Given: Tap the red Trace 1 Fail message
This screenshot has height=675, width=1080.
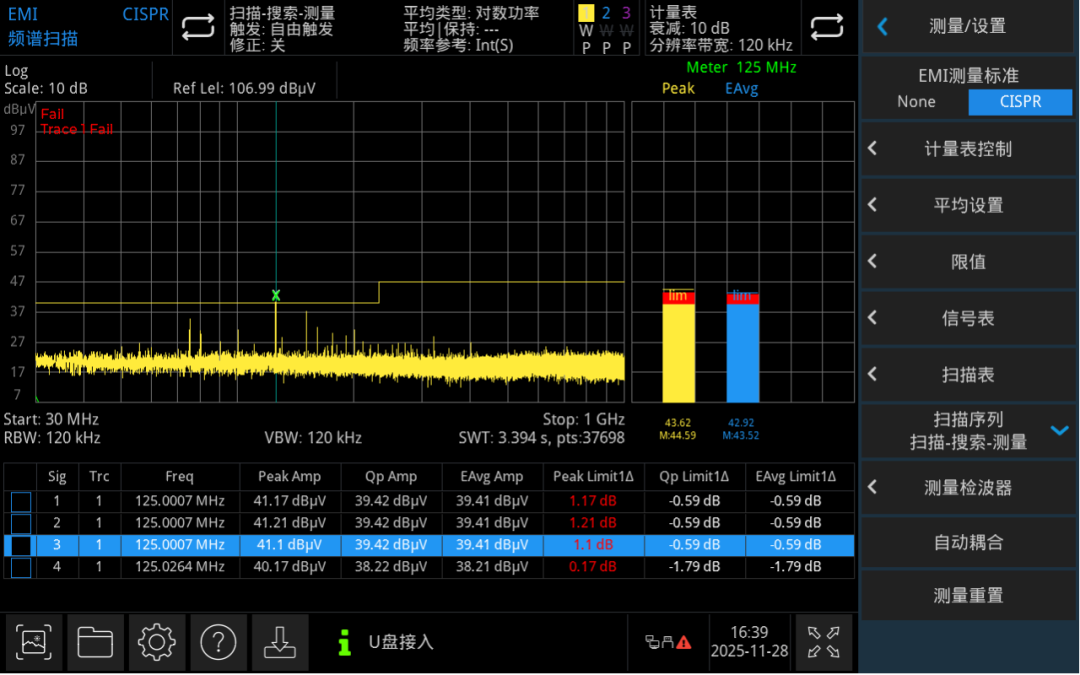Looking at the screenshot, I should (x=76, y=129).
